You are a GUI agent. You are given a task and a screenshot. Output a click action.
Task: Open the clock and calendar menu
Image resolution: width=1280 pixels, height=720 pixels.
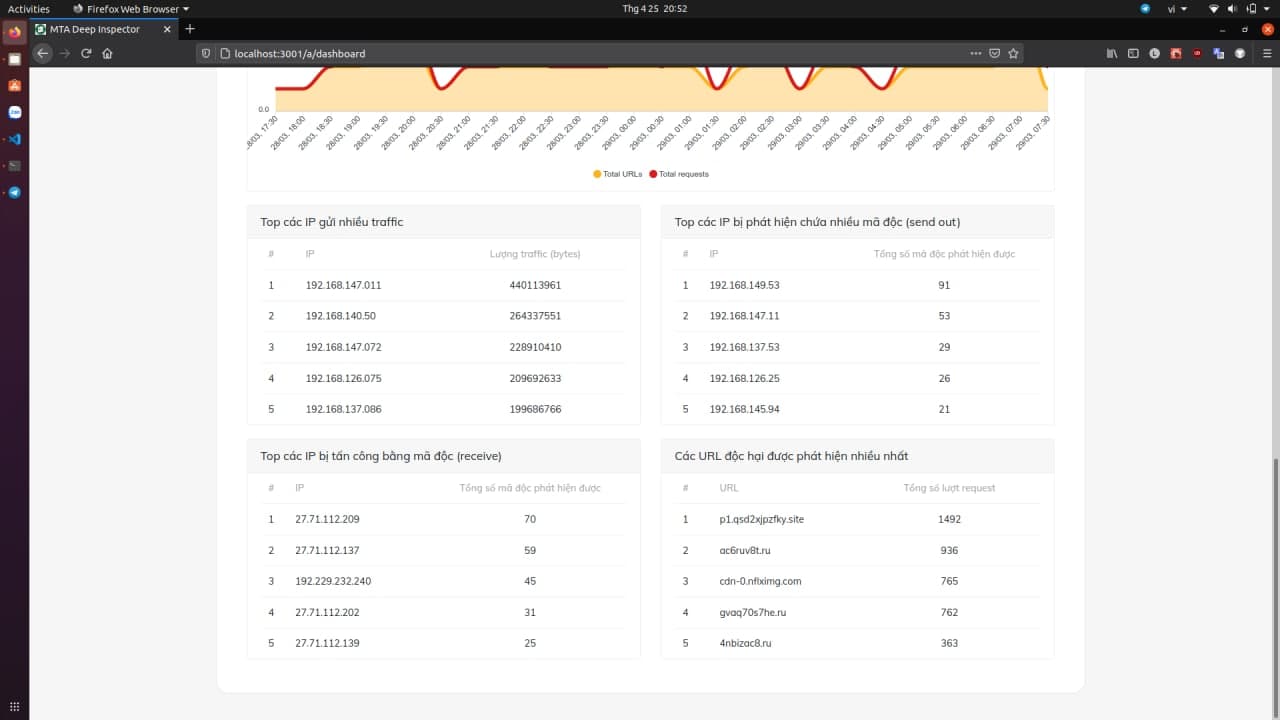point(655,8)
